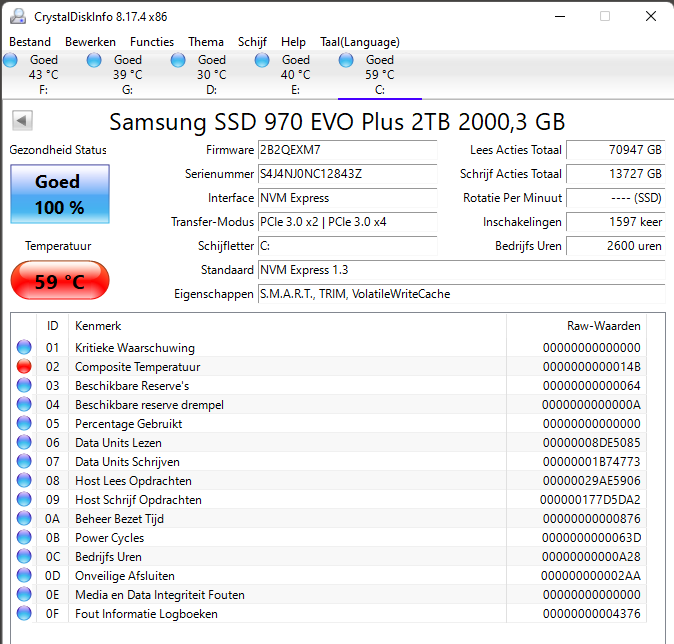
Task: Click the Kenmerk column header
Action: tap(287, 326)
